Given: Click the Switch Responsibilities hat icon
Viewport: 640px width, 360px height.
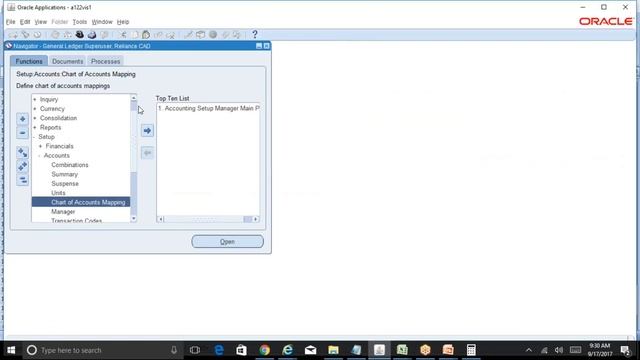Looking at the screenshot, I should [x=80, y=35].
